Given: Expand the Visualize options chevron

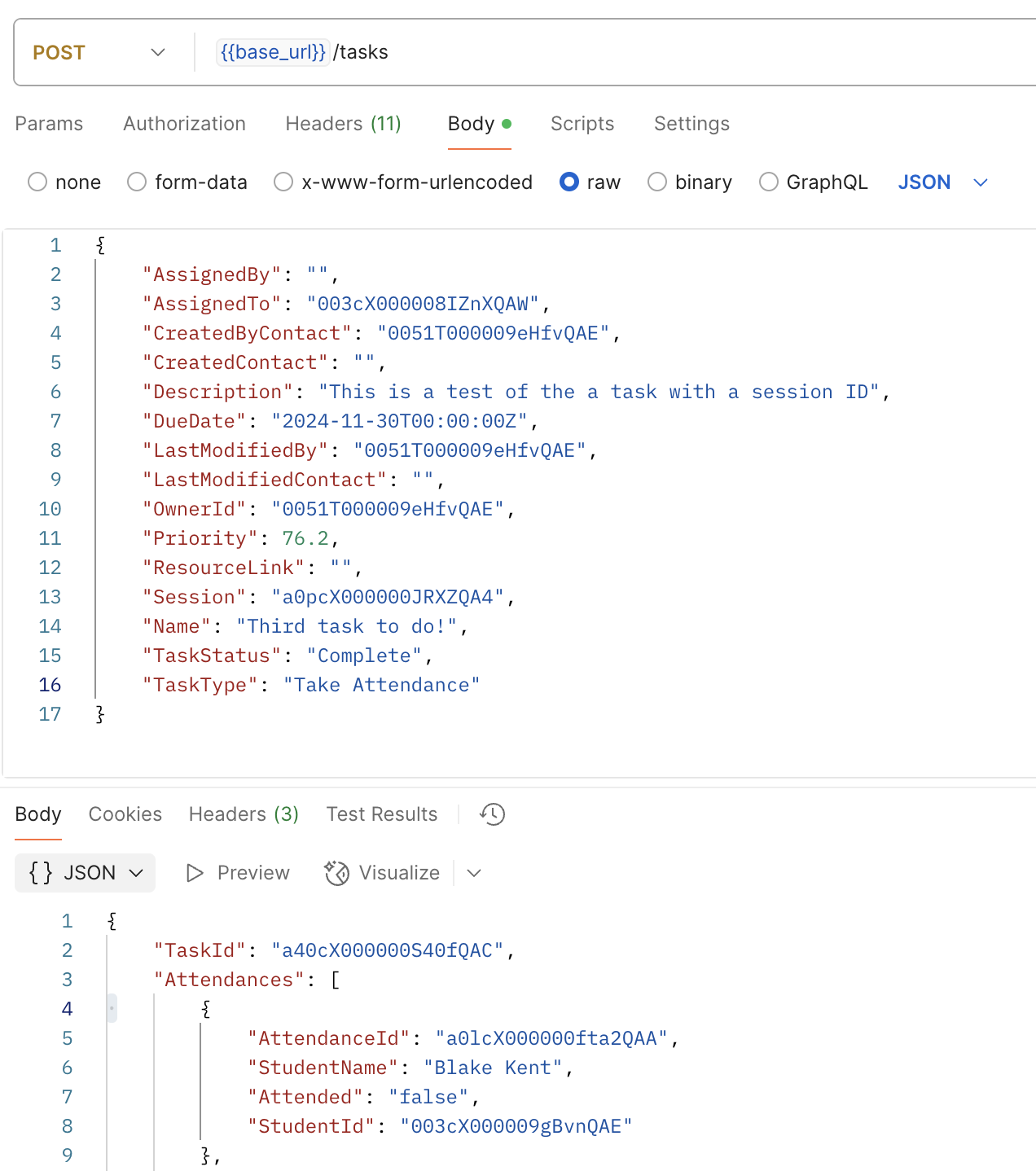Looking at the screenshot, I should [474, 873].
